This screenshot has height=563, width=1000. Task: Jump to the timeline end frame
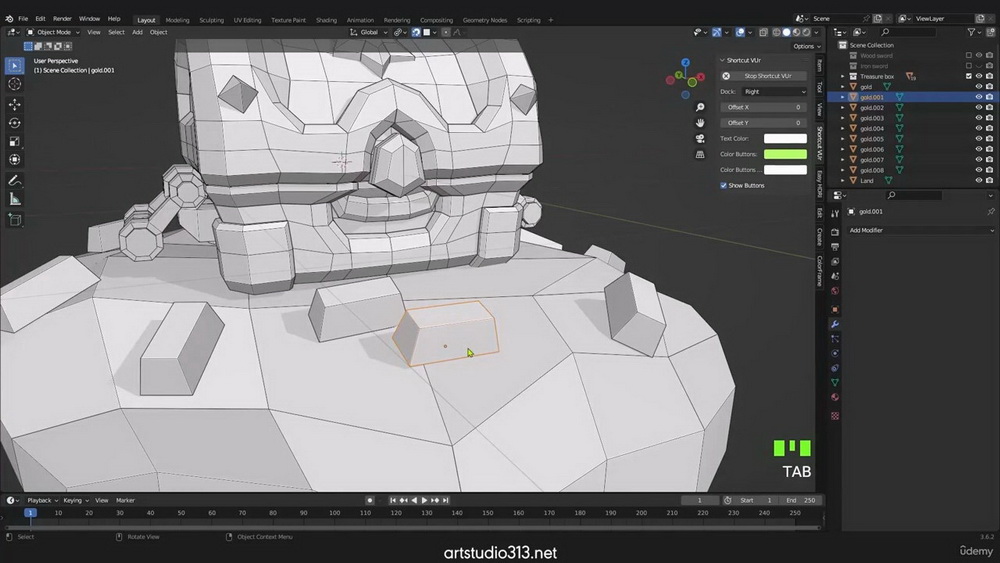point(446,501)
